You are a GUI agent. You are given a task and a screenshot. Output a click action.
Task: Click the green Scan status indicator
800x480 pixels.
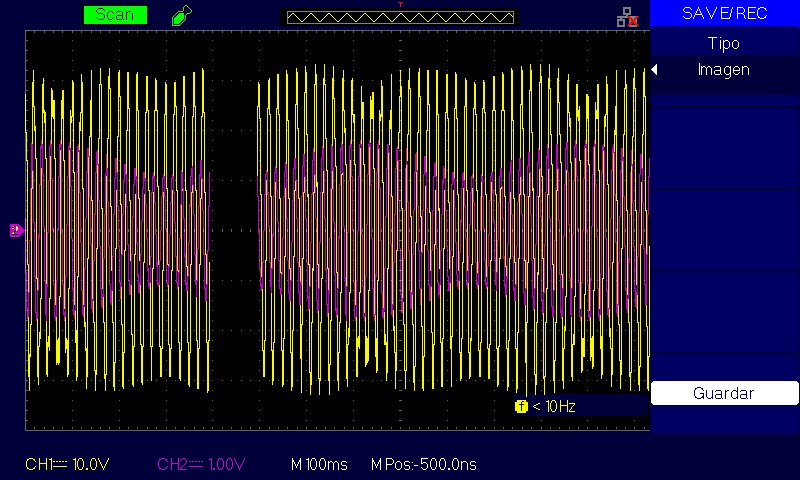[x=115, y=14]
